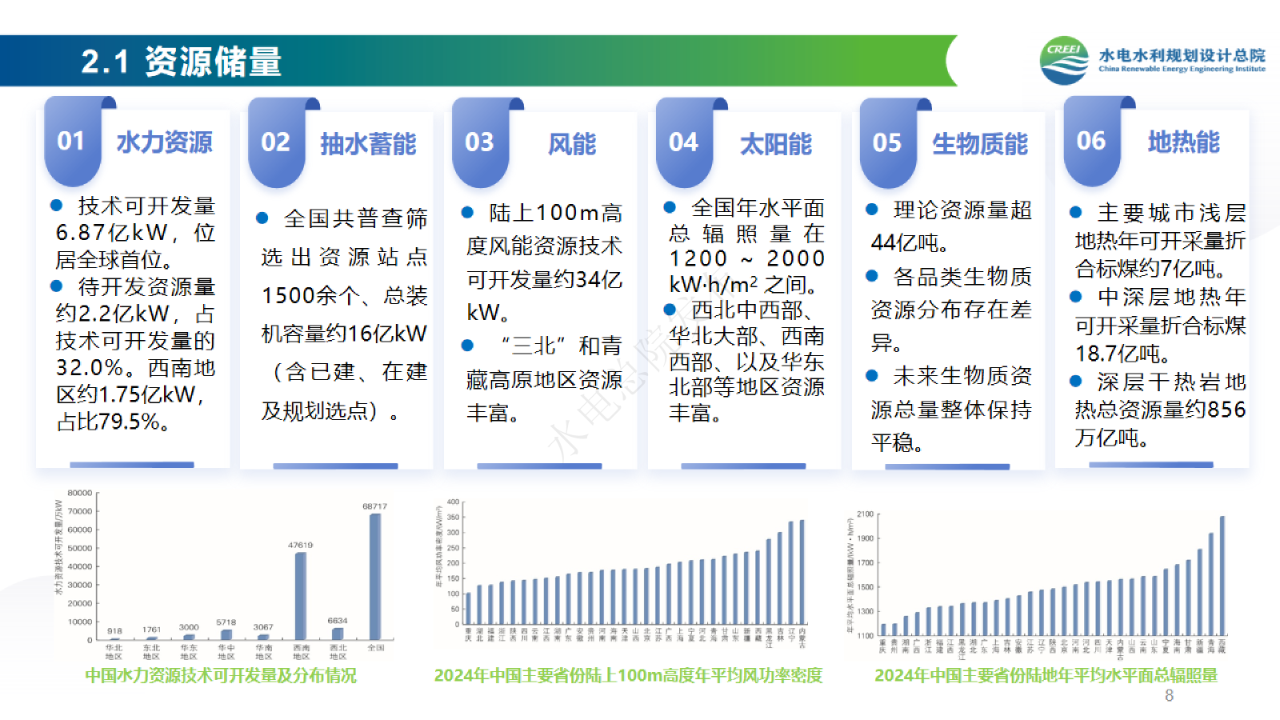Select the 太阳能 card heading
The height and width of the screenshot is (720, 1280).
tap(776, 143)
